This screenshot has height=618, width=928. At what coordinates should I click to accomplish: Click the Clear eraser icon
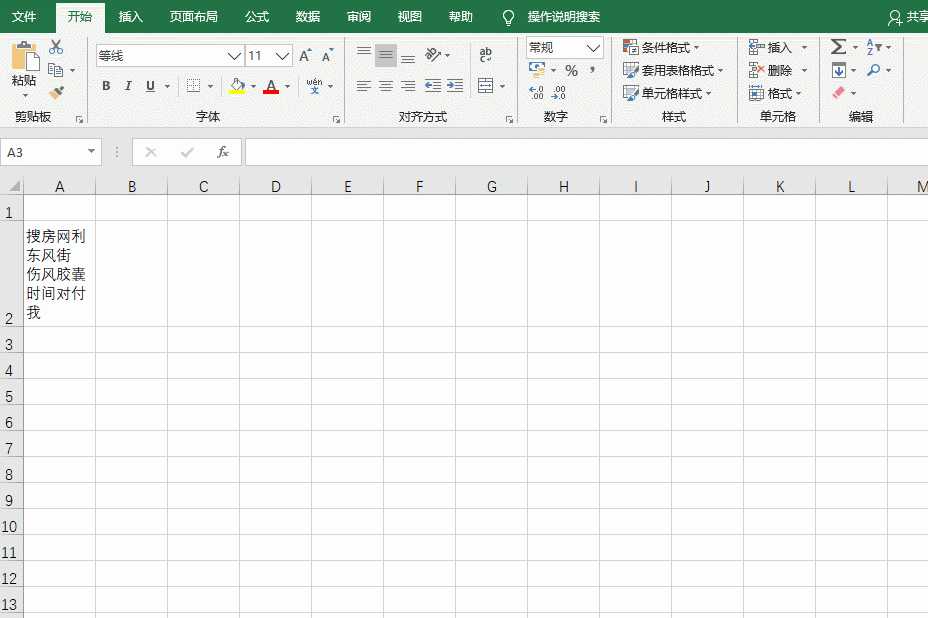839,93
